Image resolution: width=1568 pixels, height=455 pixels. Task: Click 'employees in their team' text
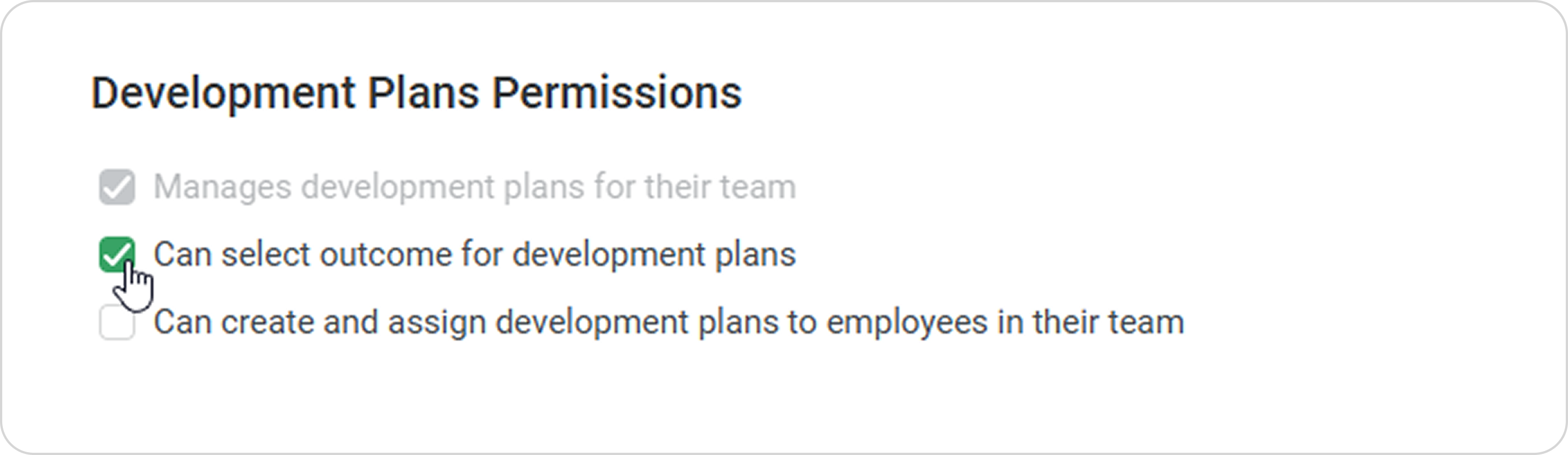(1005, 323)
